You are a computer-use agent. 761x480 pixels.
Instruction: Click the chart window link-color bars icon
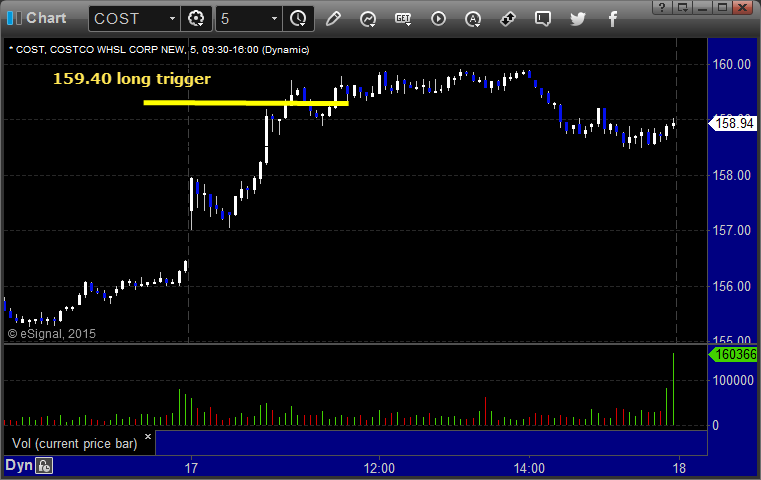[x=14, y=18]
